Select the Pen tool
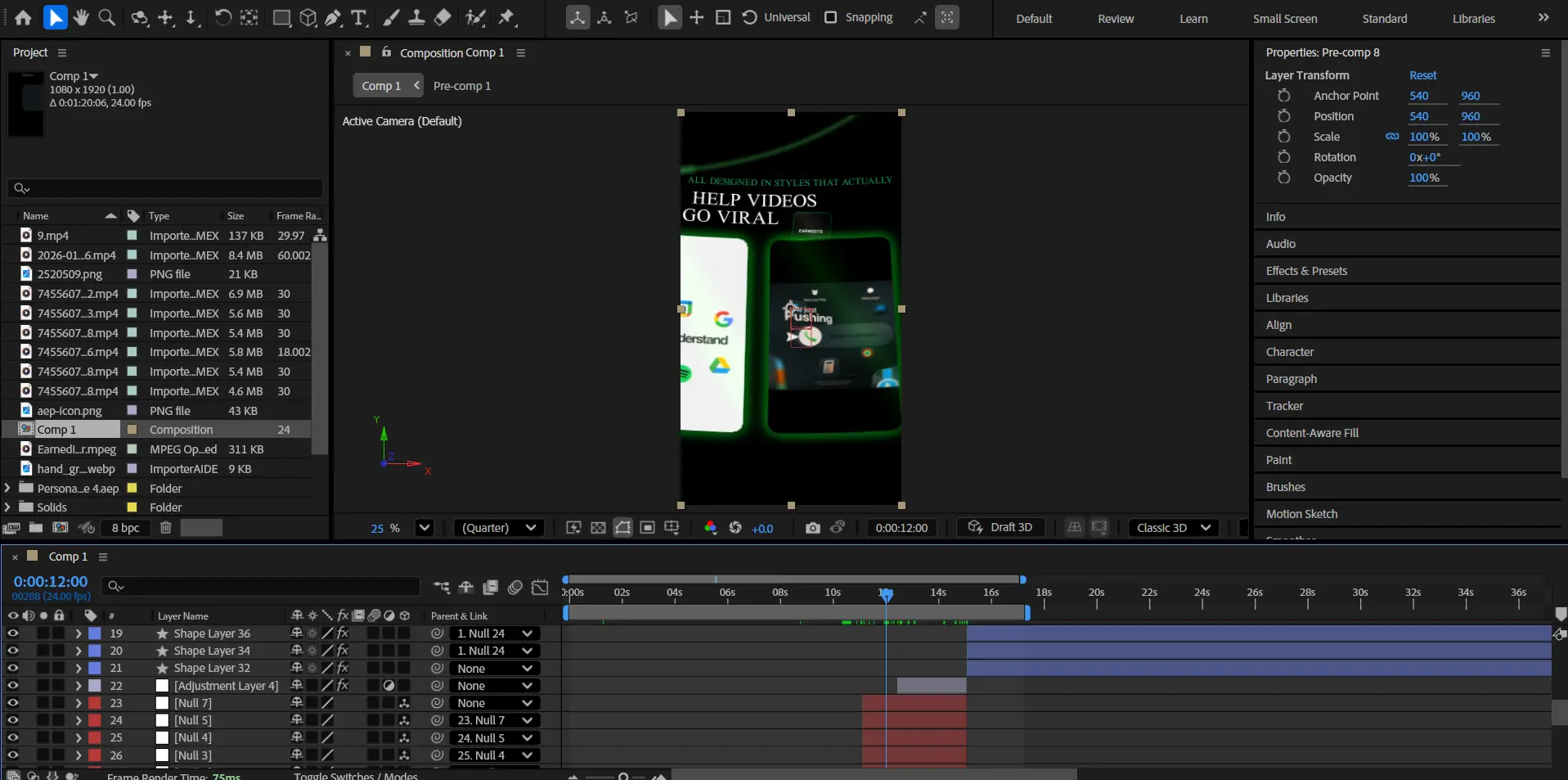Image resolution: width=1568 pixels, height=780 pixels. pos(333,17)
